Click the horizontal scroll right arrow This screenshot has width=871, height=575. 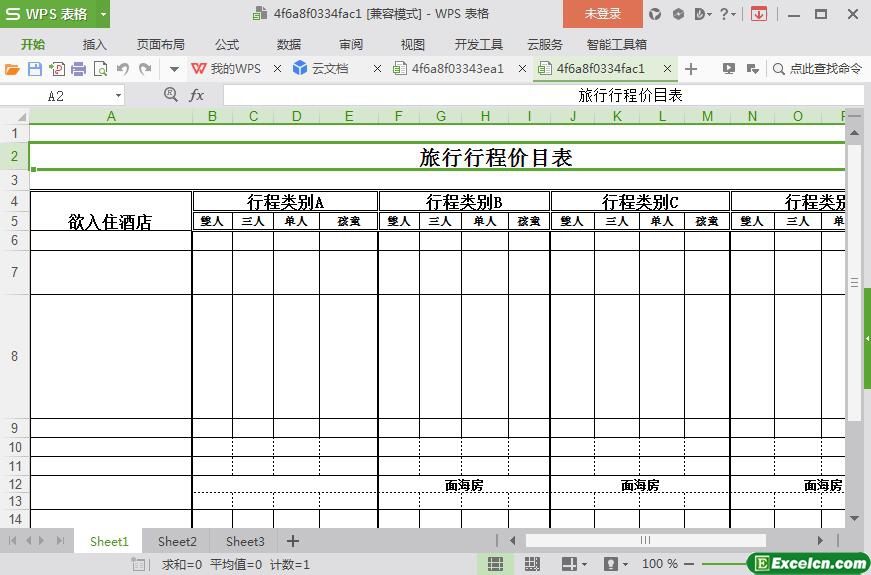coord(820,540)
